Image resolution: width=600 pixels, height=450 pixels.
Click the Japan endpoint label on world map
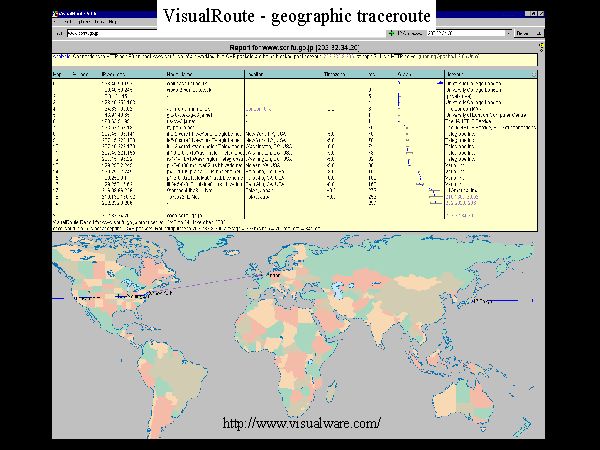[482, 301]
